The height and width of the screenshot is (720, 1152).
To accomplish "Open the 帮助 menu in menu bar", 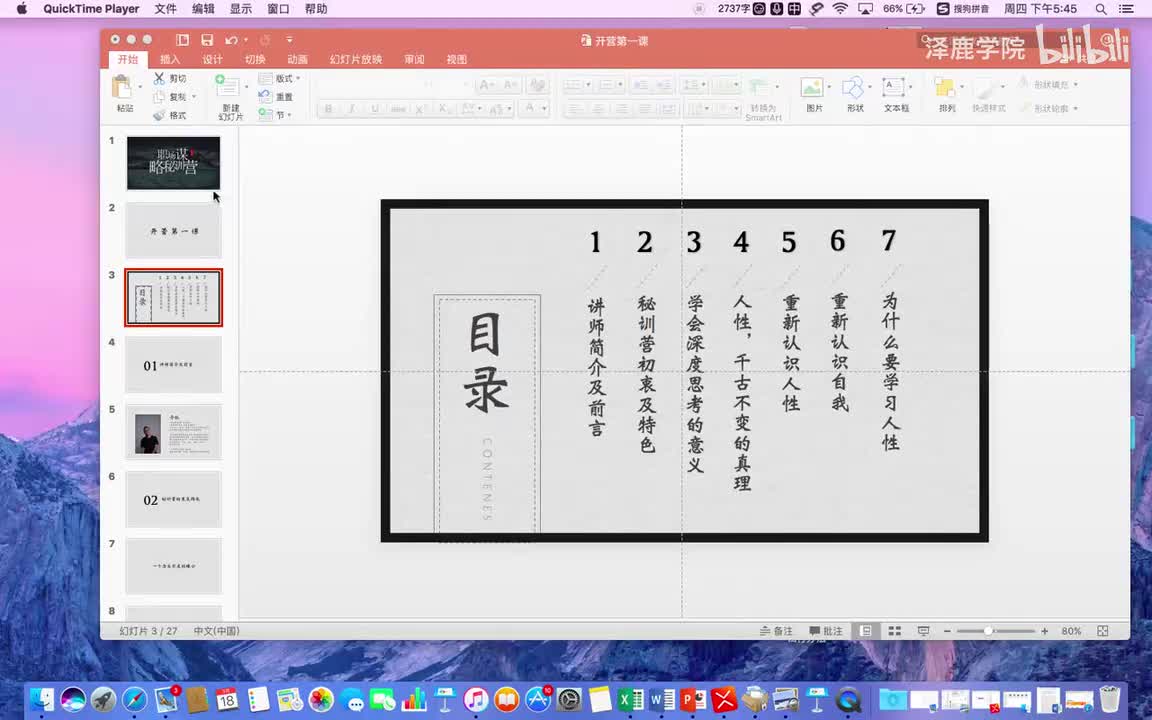I will 316,9.
